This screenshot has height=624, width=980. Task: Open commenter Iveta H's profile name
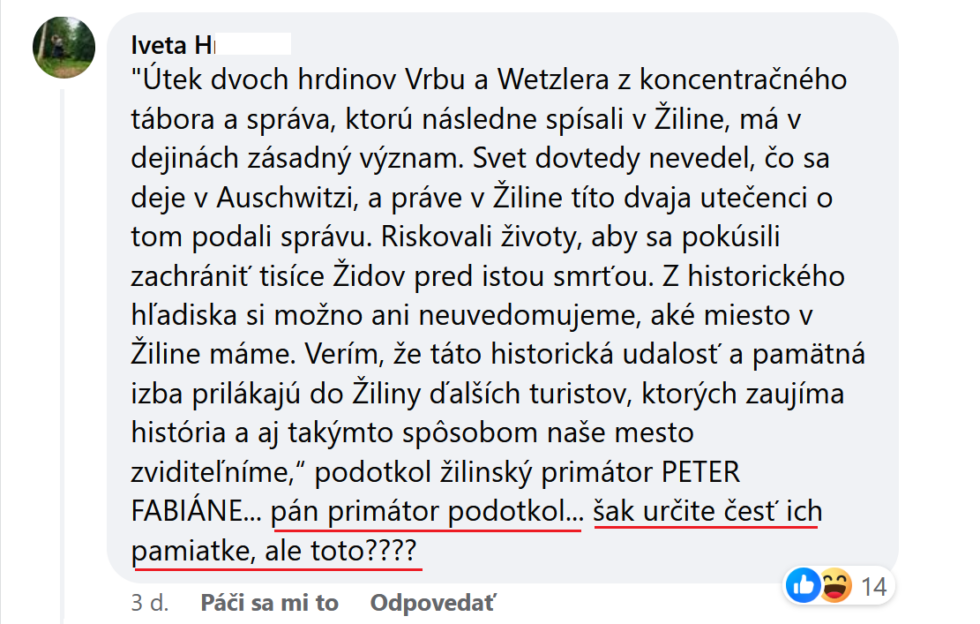click(172, 44)
